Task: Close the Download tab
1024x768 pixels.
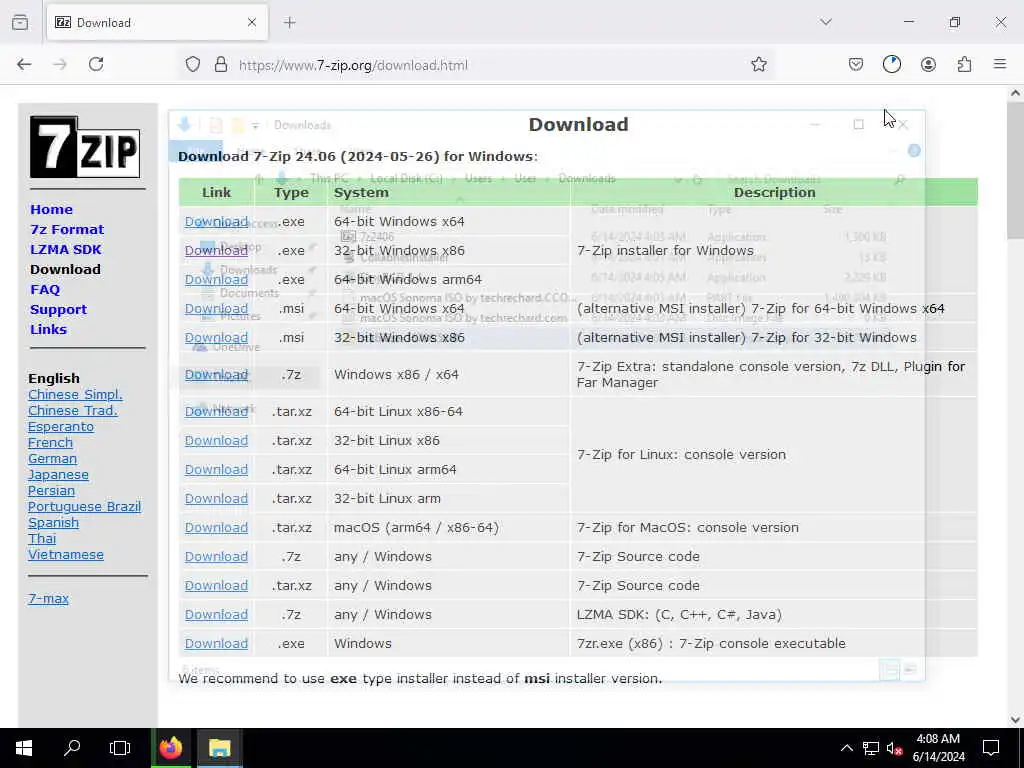Action: pos(251,23)
